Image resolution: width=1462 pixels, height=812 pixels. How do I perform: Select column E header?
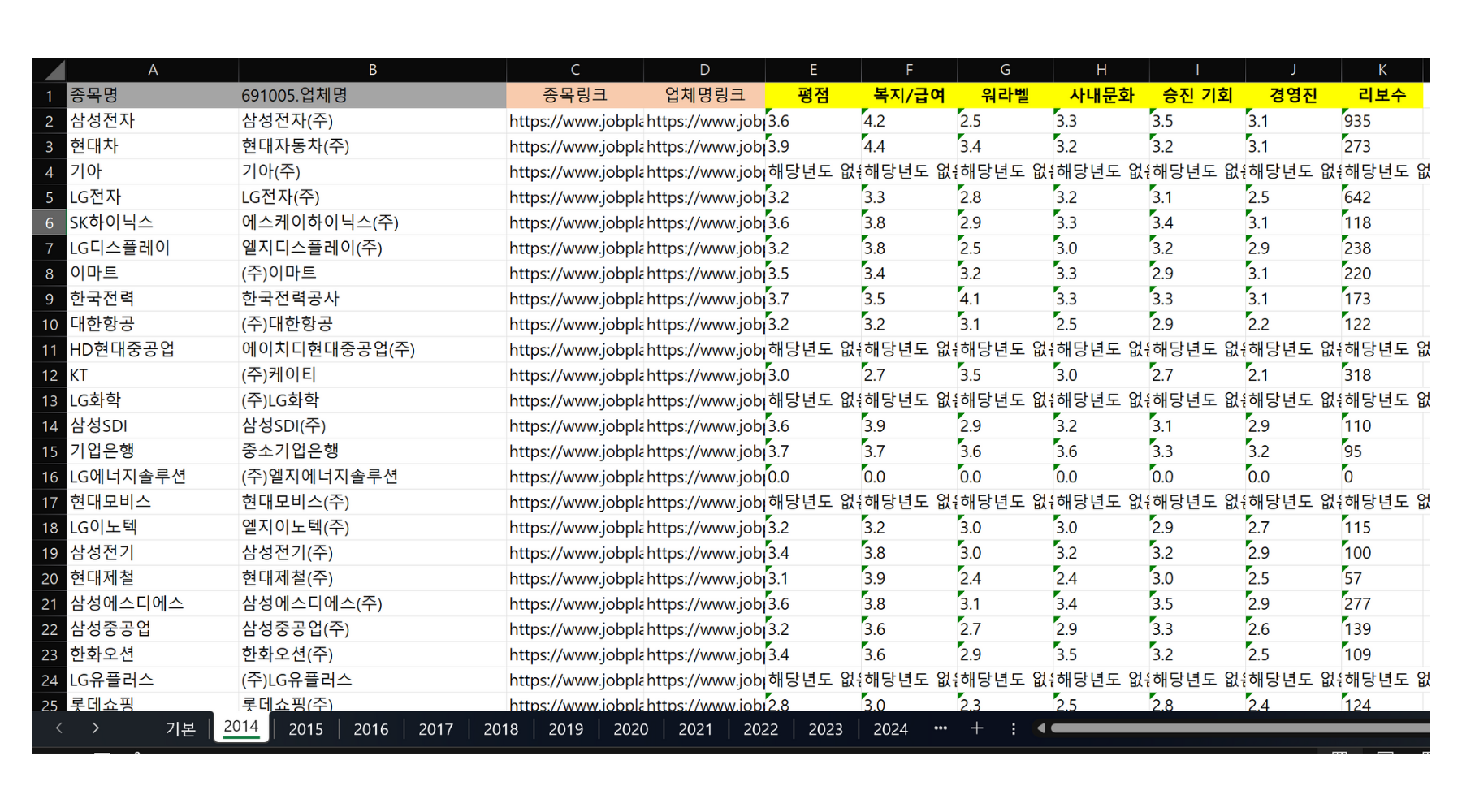[x=812, y=70]
